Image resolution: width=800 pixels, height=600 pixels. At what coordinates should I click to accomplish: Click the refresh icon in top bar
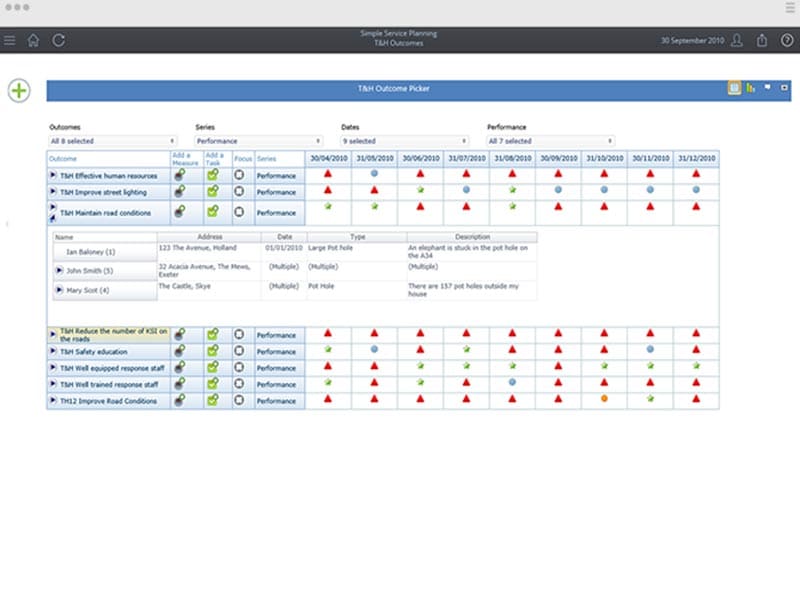pyautogui.click(x=59, y=41)
